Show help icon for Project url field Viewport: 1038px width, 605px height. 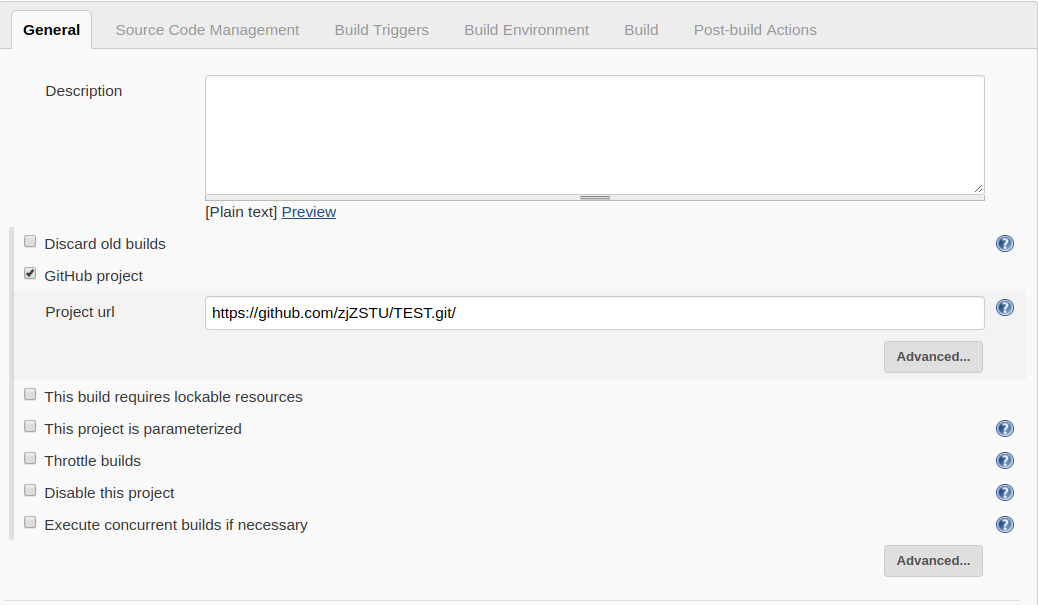(x=1005, y=308)
